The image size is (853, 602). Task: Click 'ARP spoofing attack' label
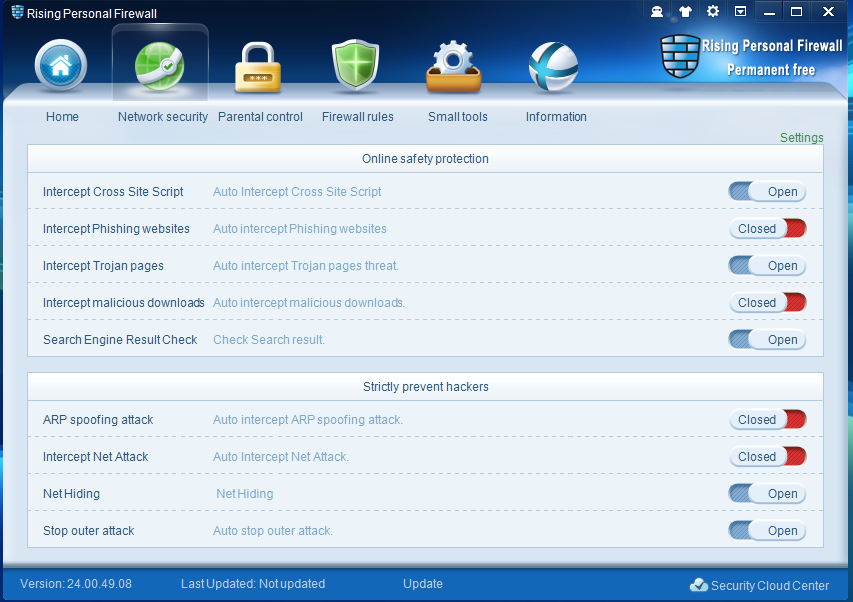pos(98,419)
